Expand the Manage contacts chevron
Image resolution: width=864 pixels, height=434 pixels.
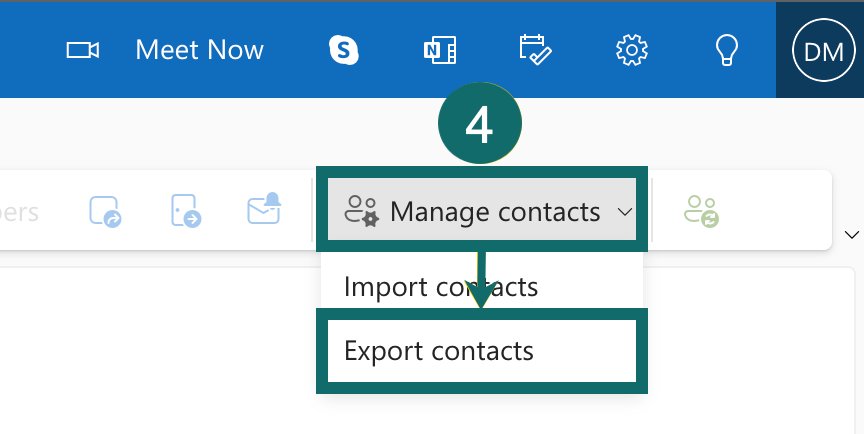pos(625,212)
